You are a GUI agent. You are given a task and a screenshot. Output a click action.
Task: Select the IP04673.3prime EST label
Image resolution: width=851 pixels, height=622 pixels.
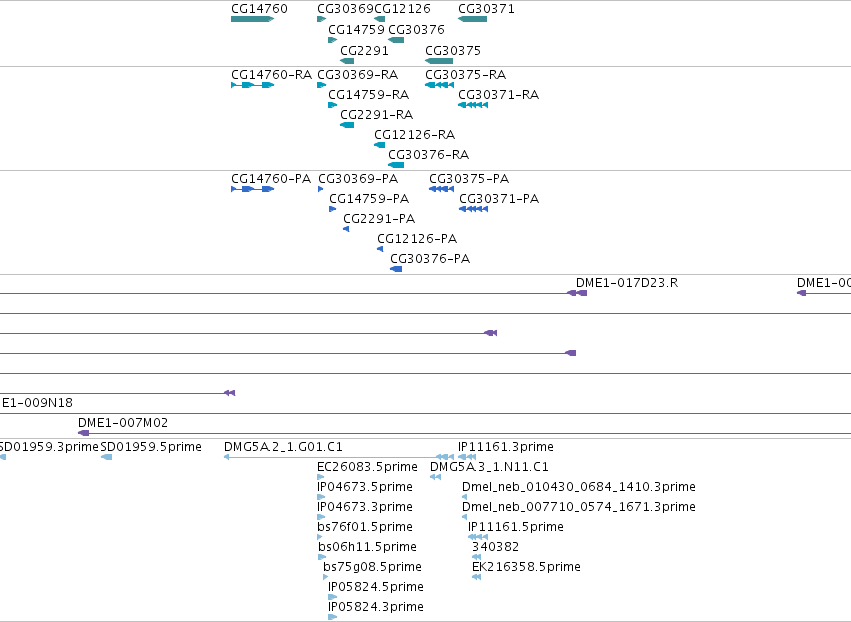point(365,507)
